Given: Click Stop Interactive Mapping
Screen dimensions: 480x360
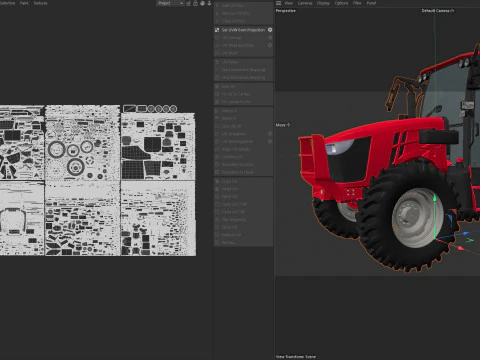Looking at the screenshot, I should [244, 77].
